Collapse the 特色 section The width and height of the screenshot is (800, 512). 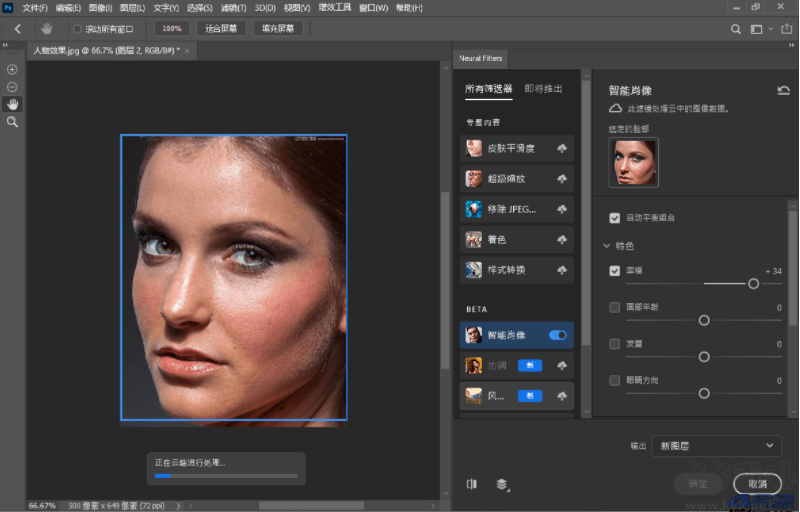(606, 245)
